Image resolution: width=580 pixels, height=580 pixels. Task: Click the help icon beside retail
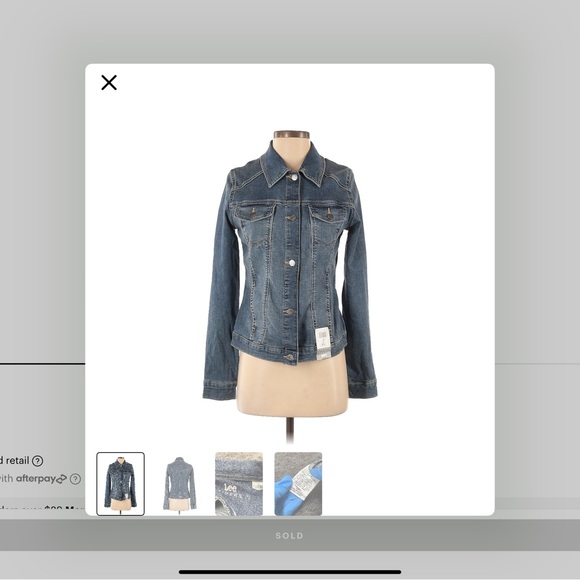point(37,461)
